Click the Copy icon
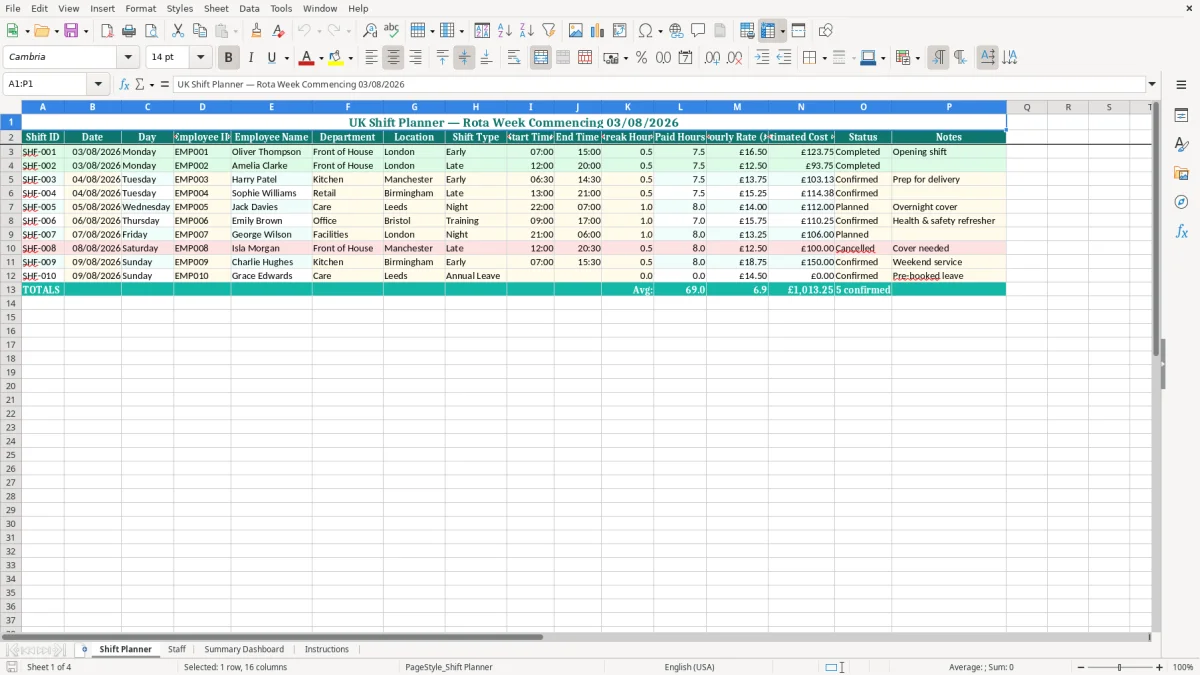Screen dimensions: 1200x675 pos(200,31)
